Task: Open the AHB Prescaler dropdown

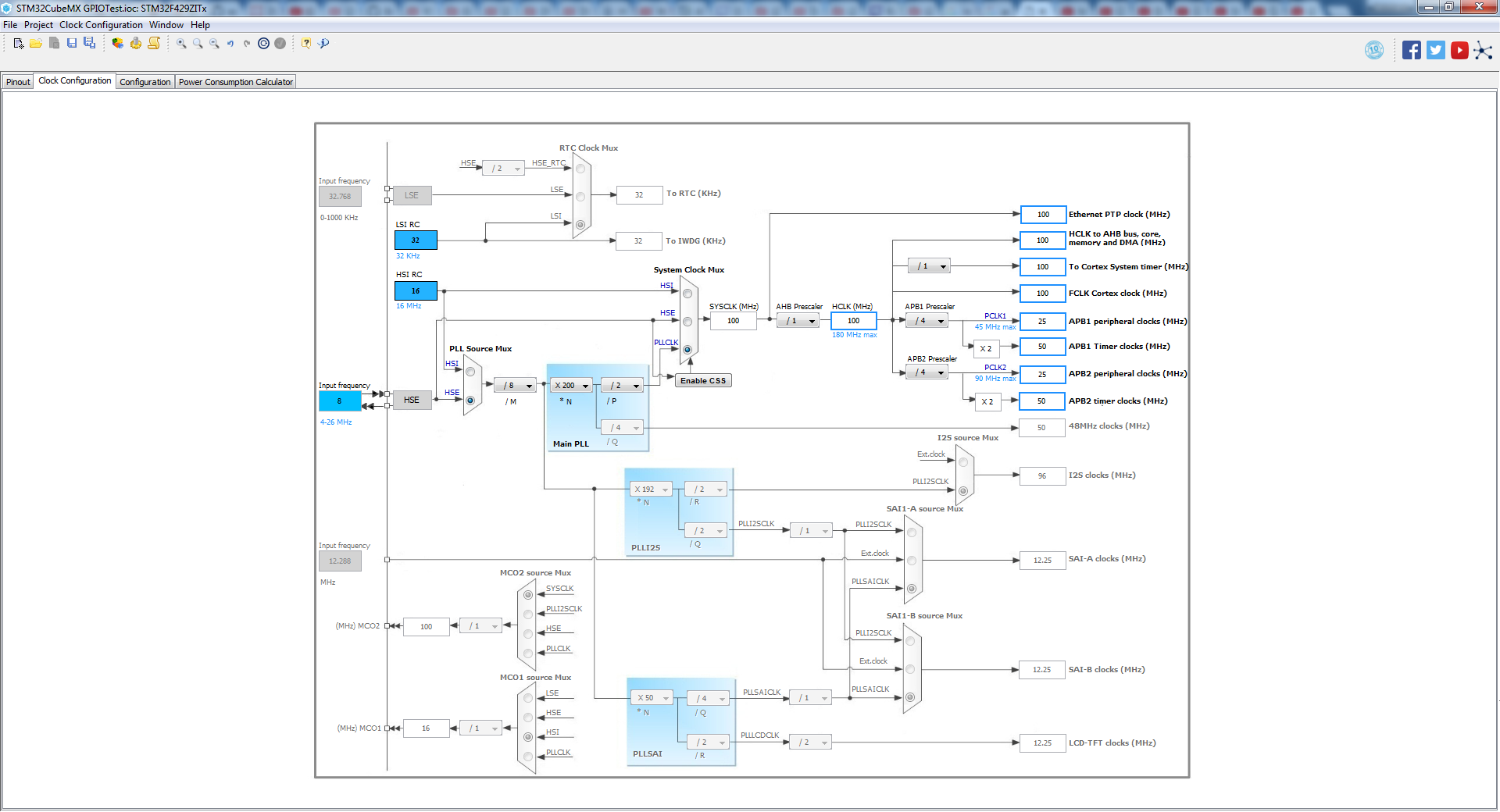Action: (798, 321)
